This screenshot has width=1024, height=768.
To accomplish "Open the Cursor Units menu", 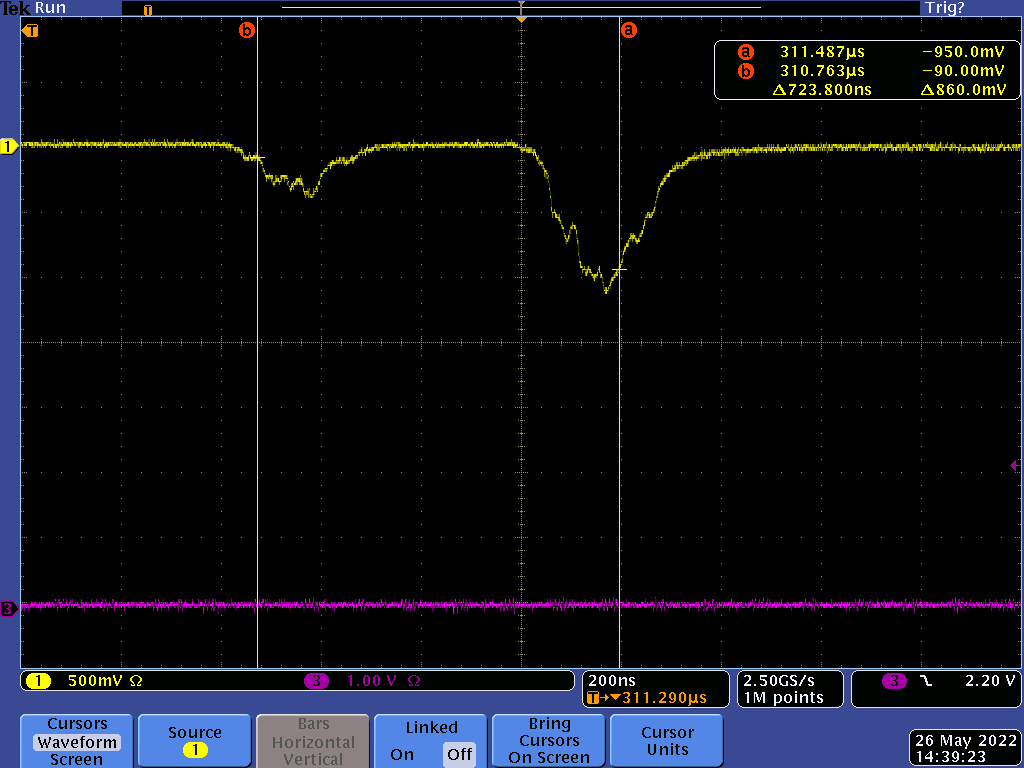I will pos(667,740).
